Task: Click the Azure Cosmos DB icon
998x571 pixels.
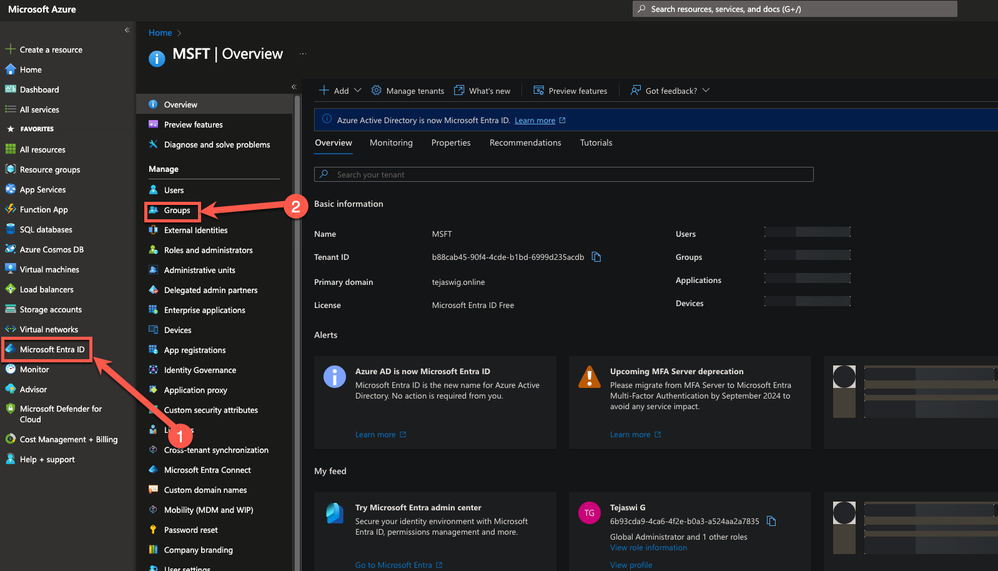Action: pos(11,249)
